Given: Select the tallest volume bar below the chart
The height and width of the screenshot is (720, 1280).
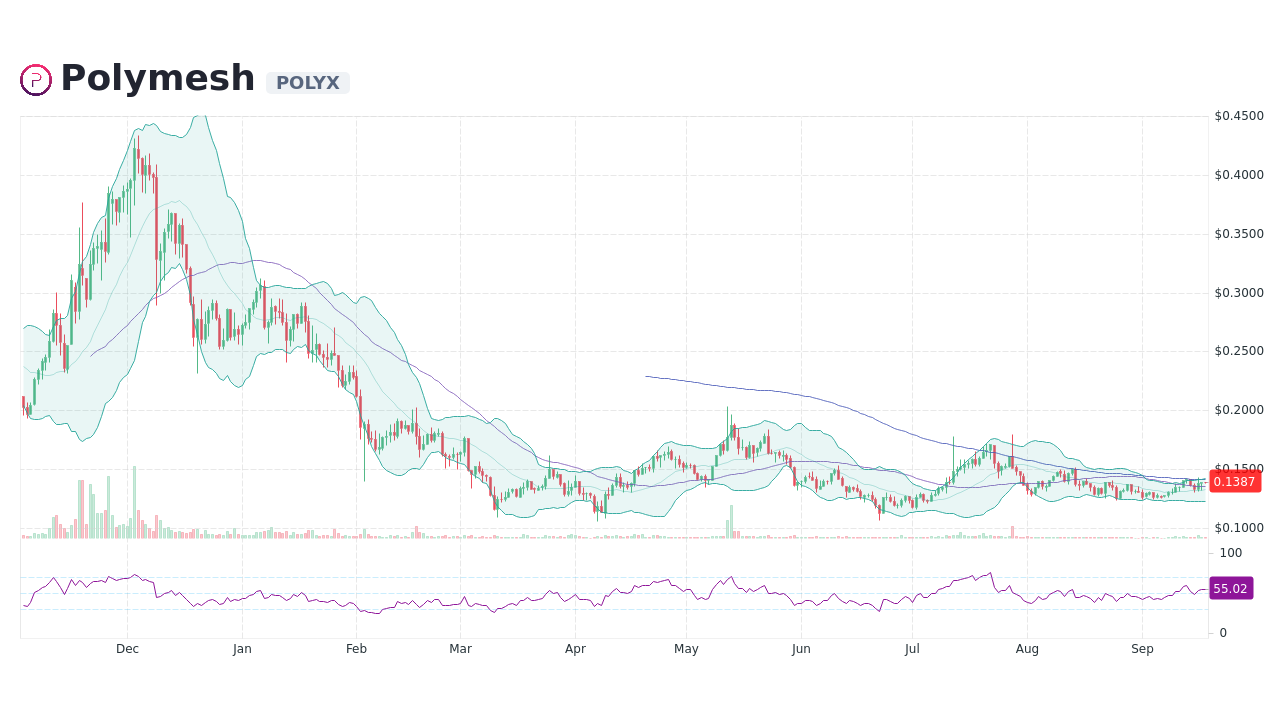Looking at the screenshot, I should [133, 495].
